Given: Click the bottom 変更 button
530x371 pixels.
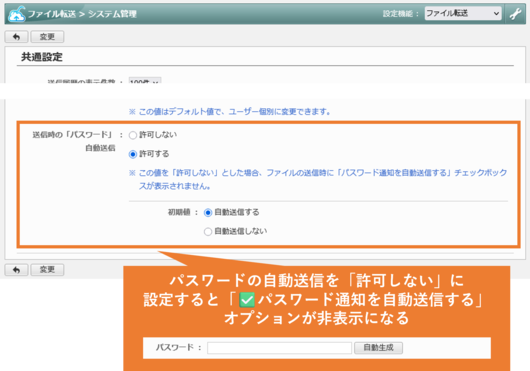Looking at the screenshot, I should (47, 270).
